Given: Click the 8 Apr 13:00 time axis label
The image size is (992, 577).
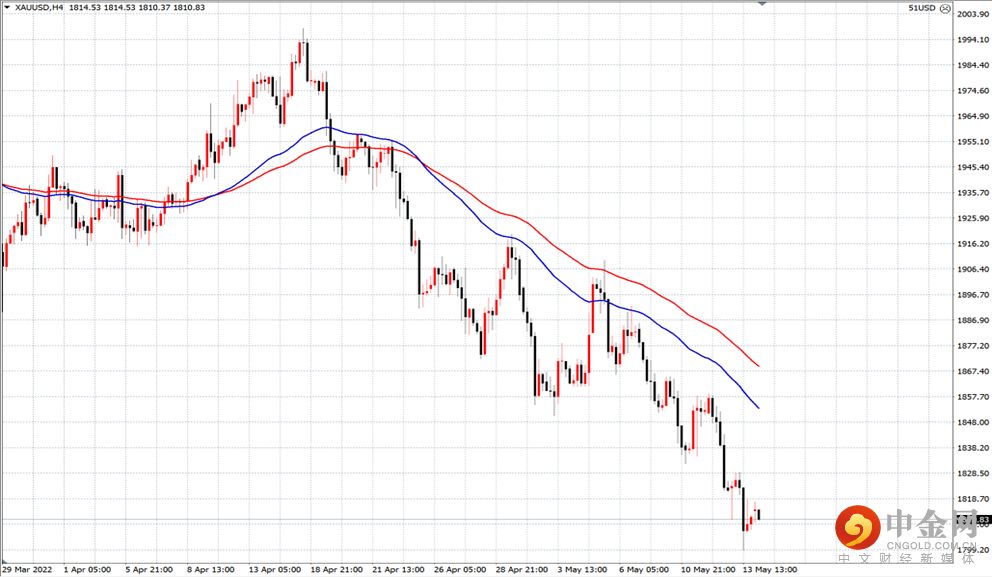Looking at the screenshot, I should click(x=211, y=569).
